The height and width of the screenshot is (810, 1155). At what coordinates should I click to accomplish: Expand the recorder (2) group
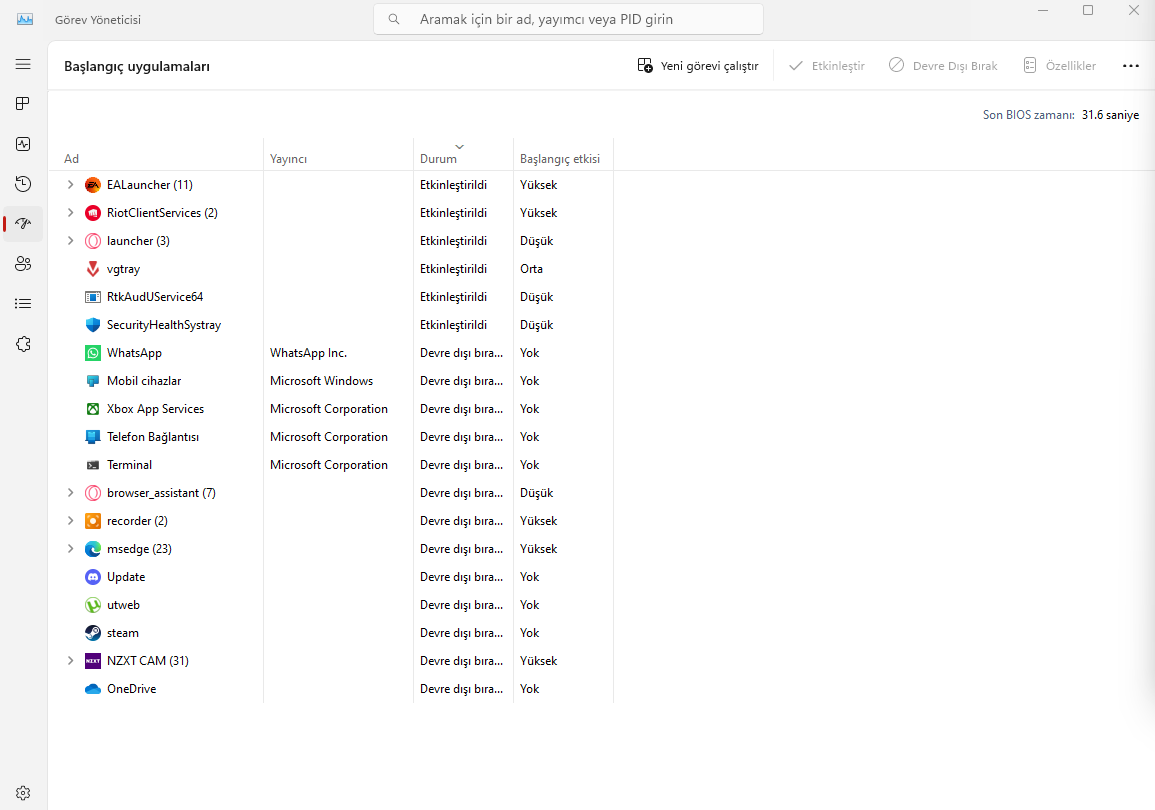(71, 521)
